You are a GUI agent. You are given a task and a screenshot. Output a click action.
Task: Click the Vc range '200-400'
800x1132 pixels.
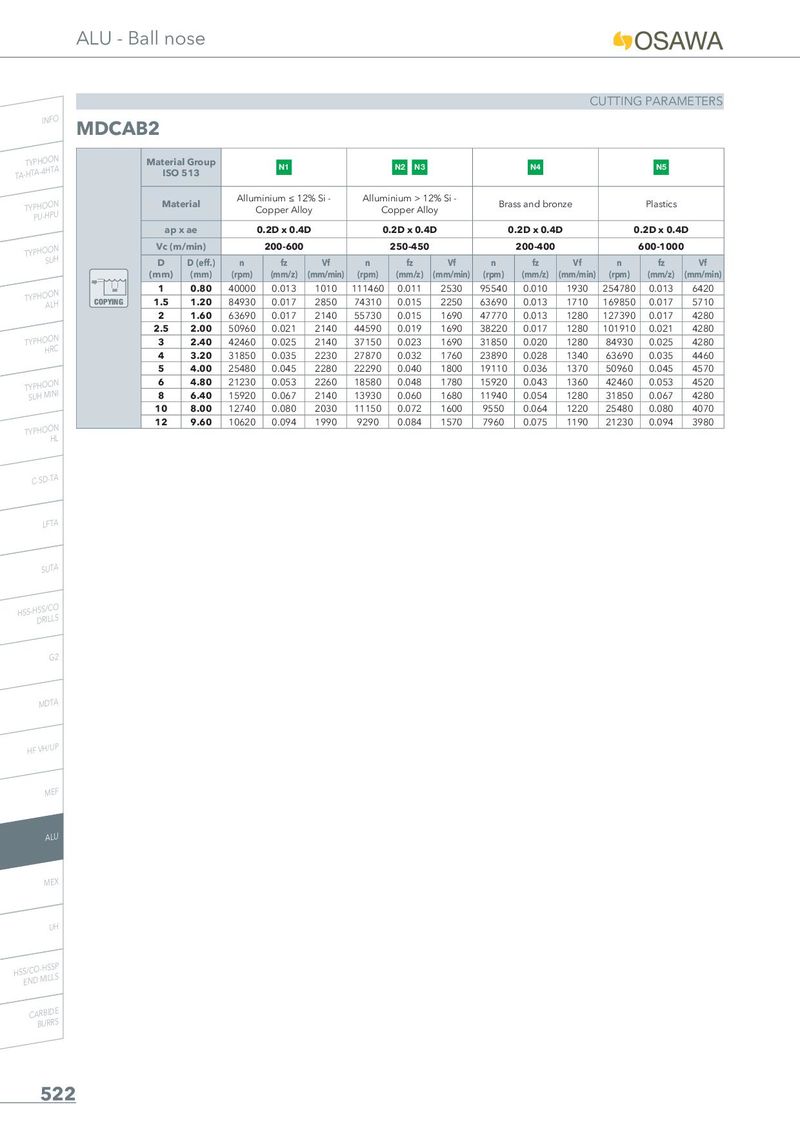[x=535, y=246]
